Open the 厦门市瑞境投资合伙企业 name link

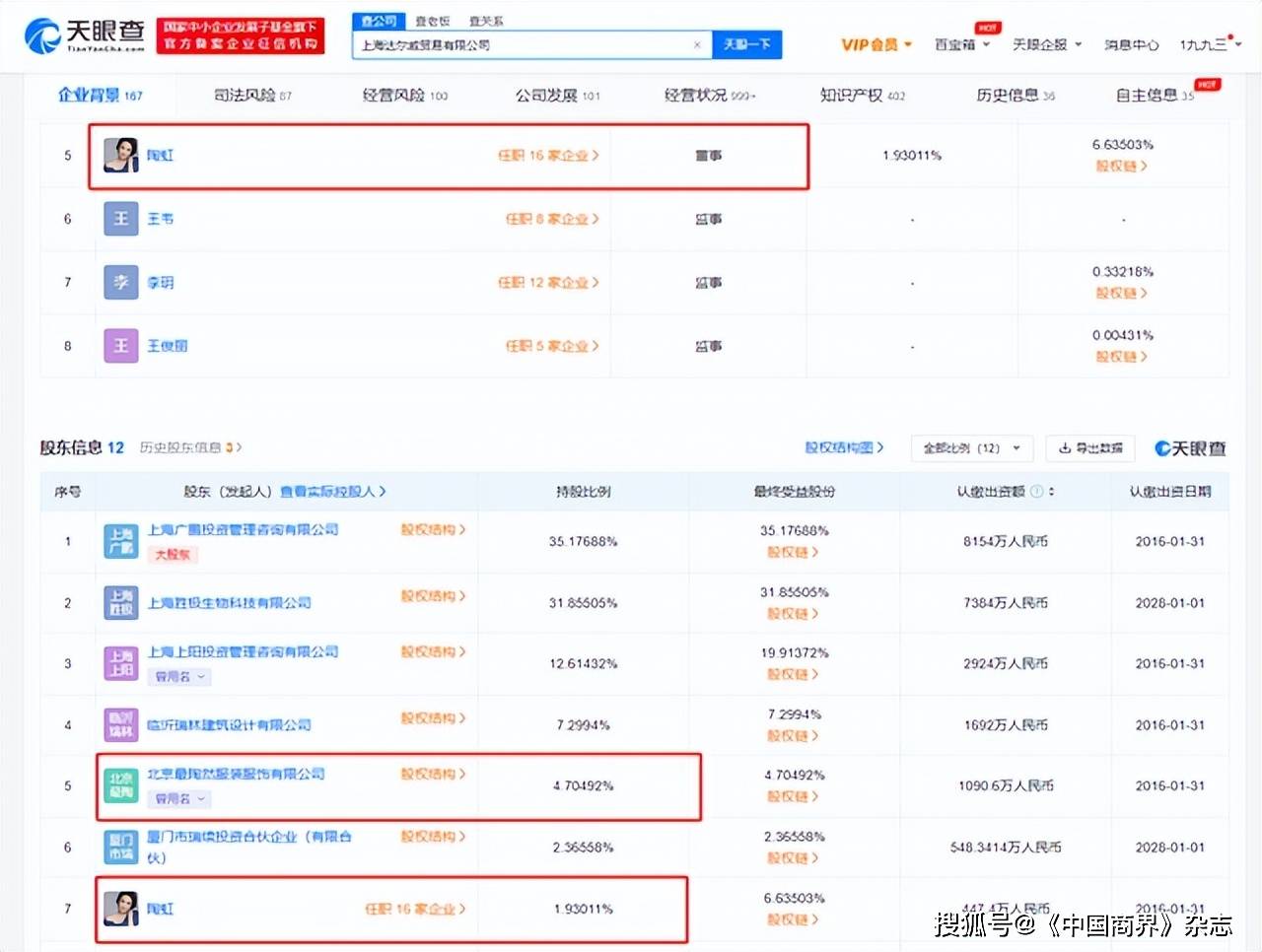coord(248,848)
